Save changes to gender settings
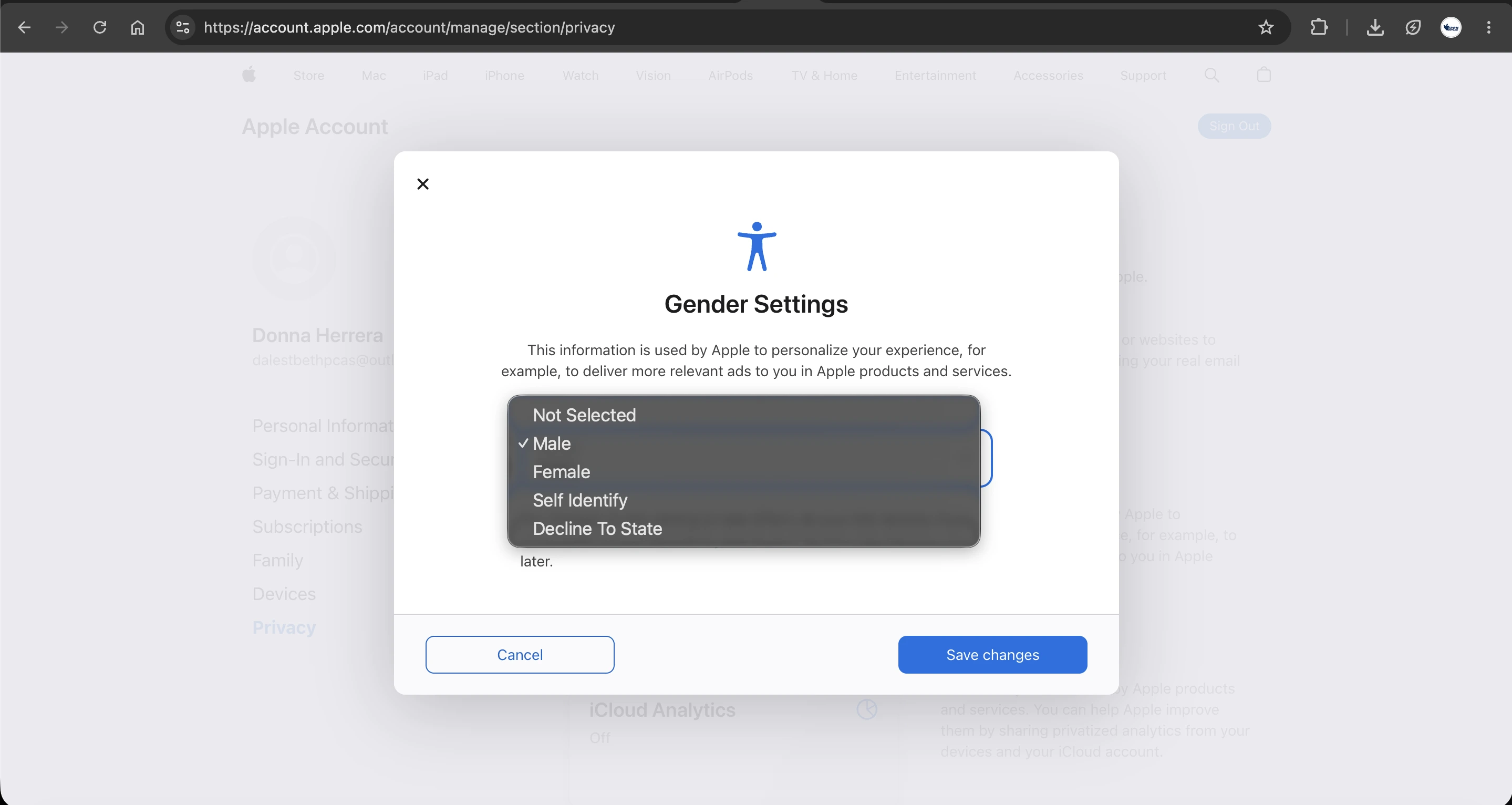The image size is (1512, 805). [992, 655]
